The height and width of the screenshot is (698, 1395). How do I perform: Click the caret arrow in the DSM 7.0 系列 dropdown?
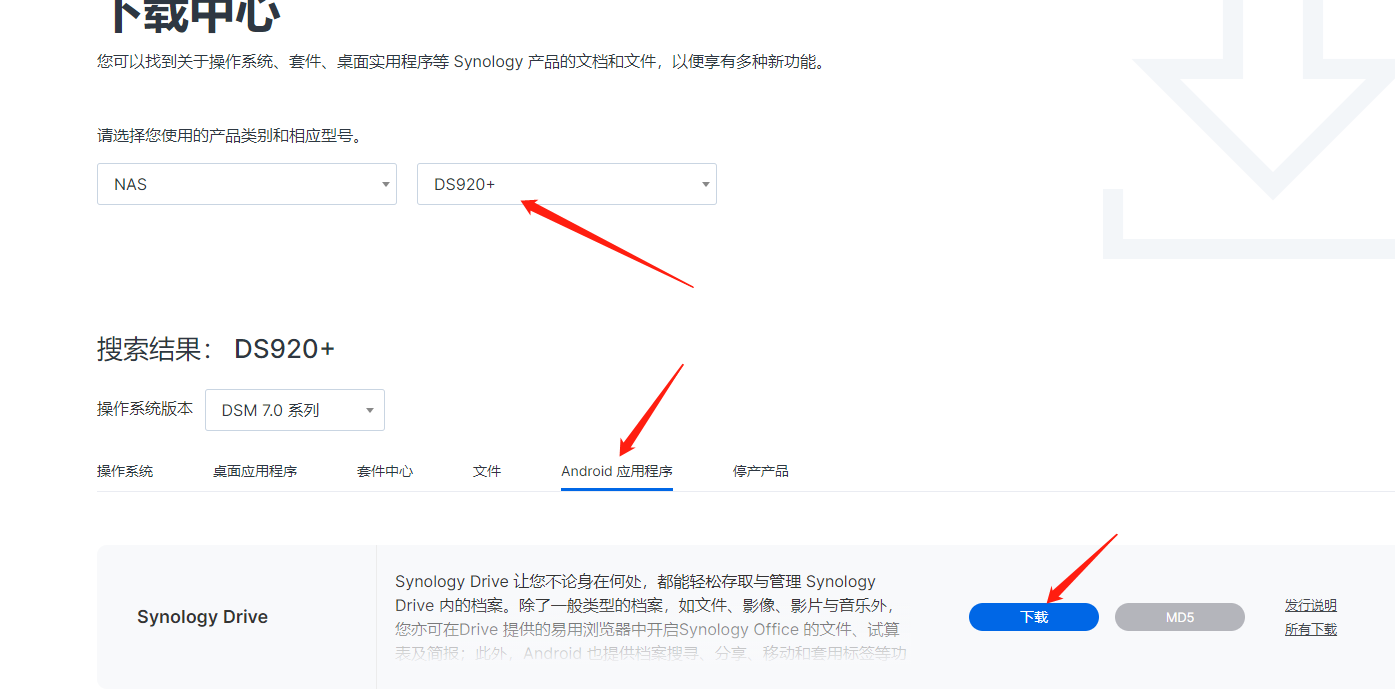tap(370, 411)
